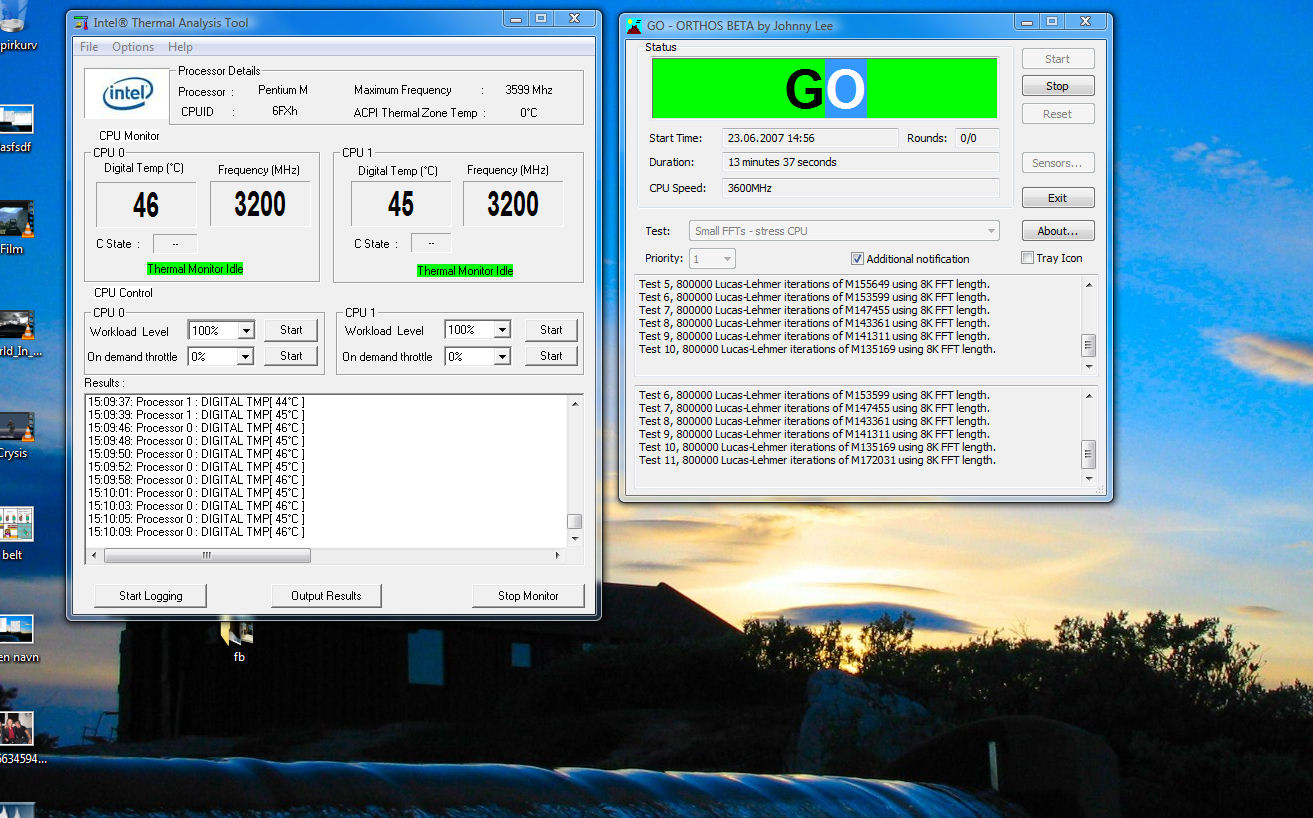Click the upper ORTHOS log scrollbar thumb
This screenshot has height=818, width=1313.
click(1089, 345)
